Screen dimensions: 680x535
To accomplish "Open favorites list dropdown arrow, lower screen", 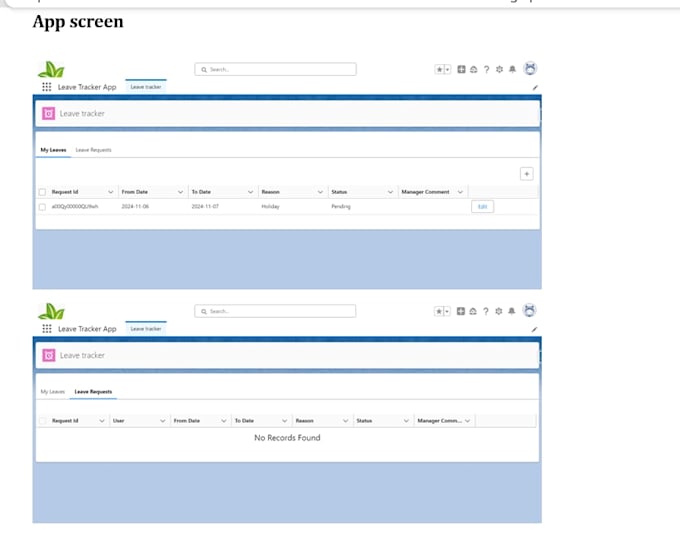I will click(447, 311).
